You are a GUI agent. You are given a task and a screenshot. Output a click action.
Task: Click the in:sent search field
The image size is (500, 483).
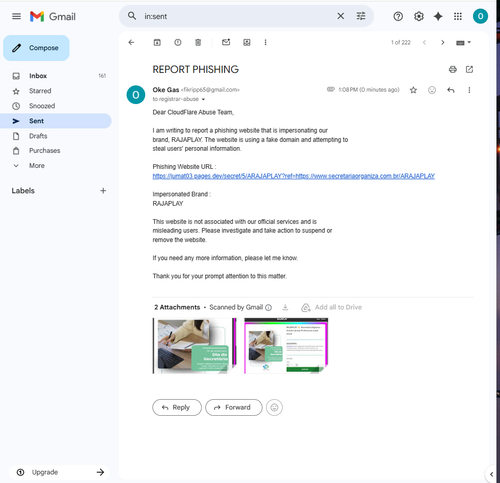237,16
